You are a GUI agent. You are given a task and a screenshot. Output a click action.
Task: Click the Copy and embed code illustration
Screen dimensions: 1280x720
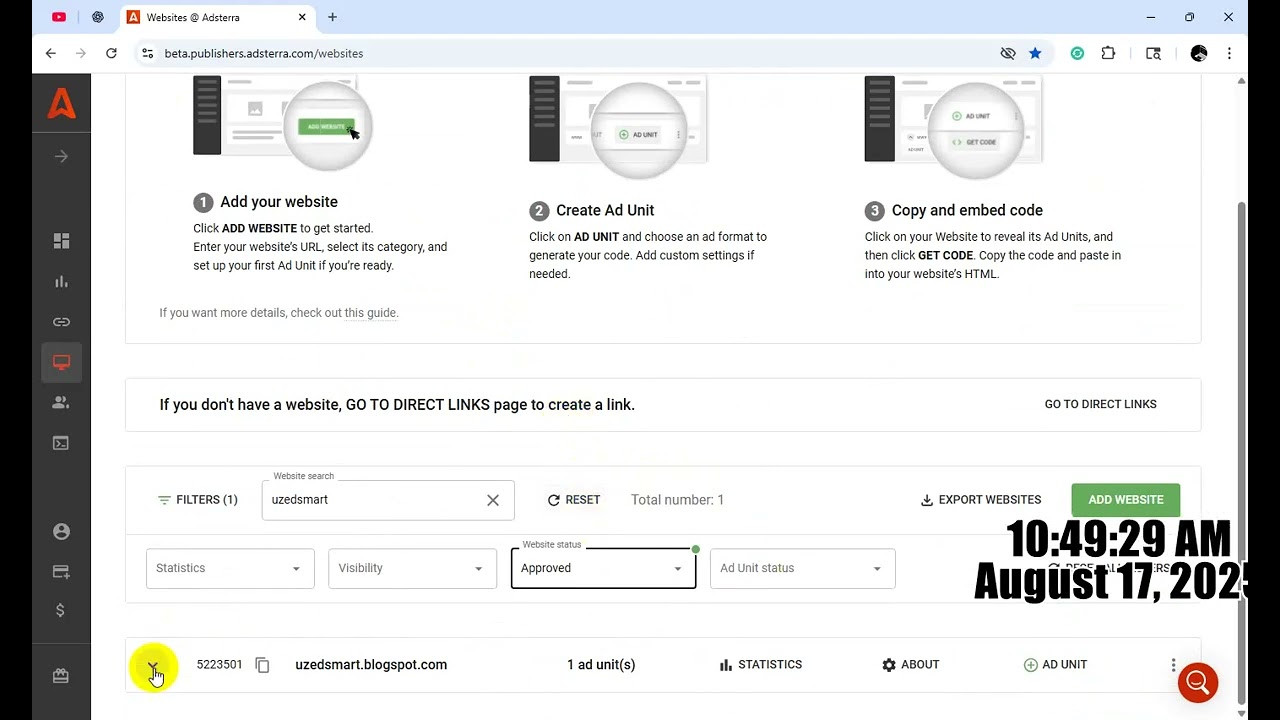[x=954, y=125]
